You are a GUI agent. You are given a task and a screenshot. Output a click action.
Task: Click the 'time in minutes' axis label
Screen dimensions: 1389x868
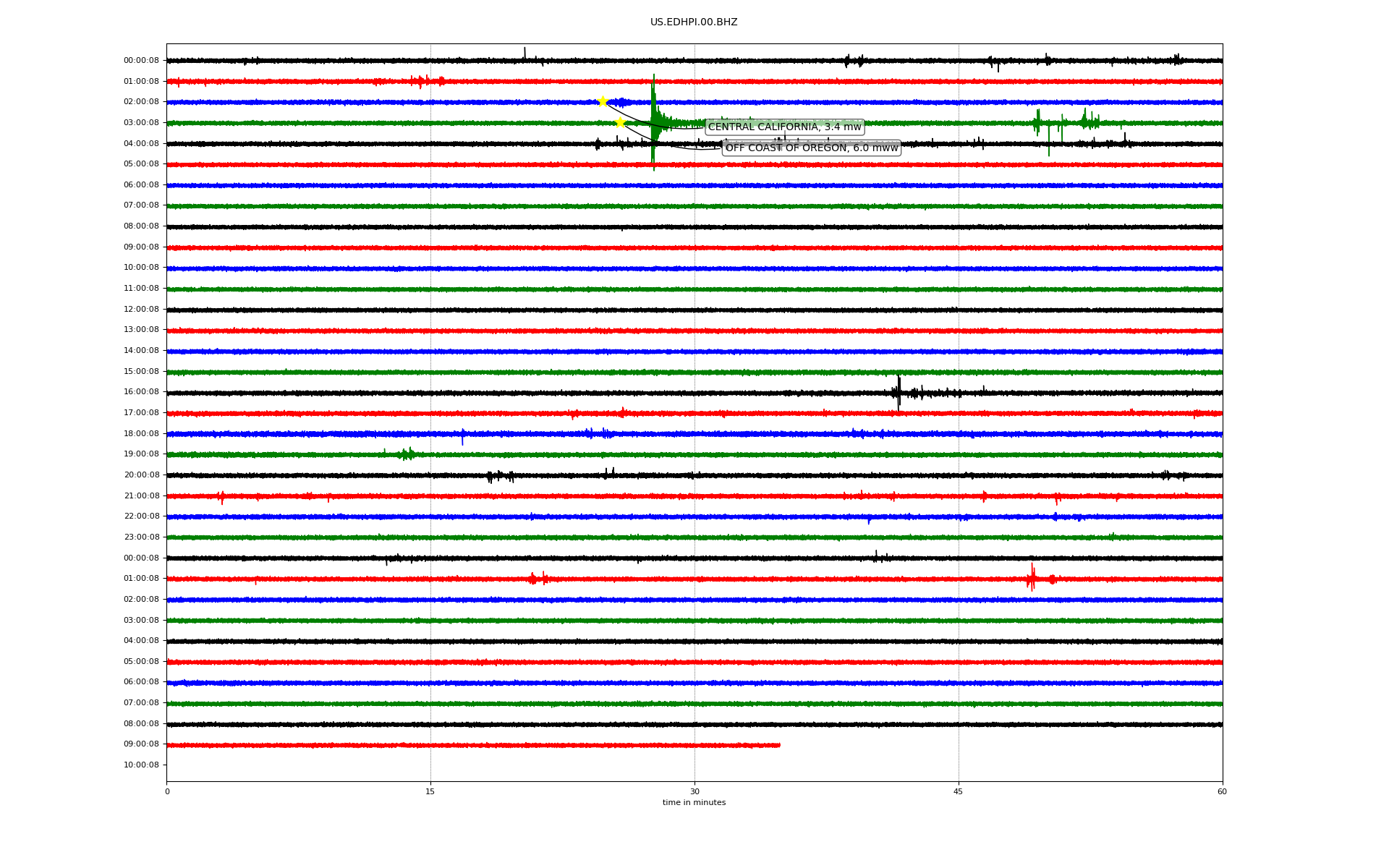coord(694,803)
